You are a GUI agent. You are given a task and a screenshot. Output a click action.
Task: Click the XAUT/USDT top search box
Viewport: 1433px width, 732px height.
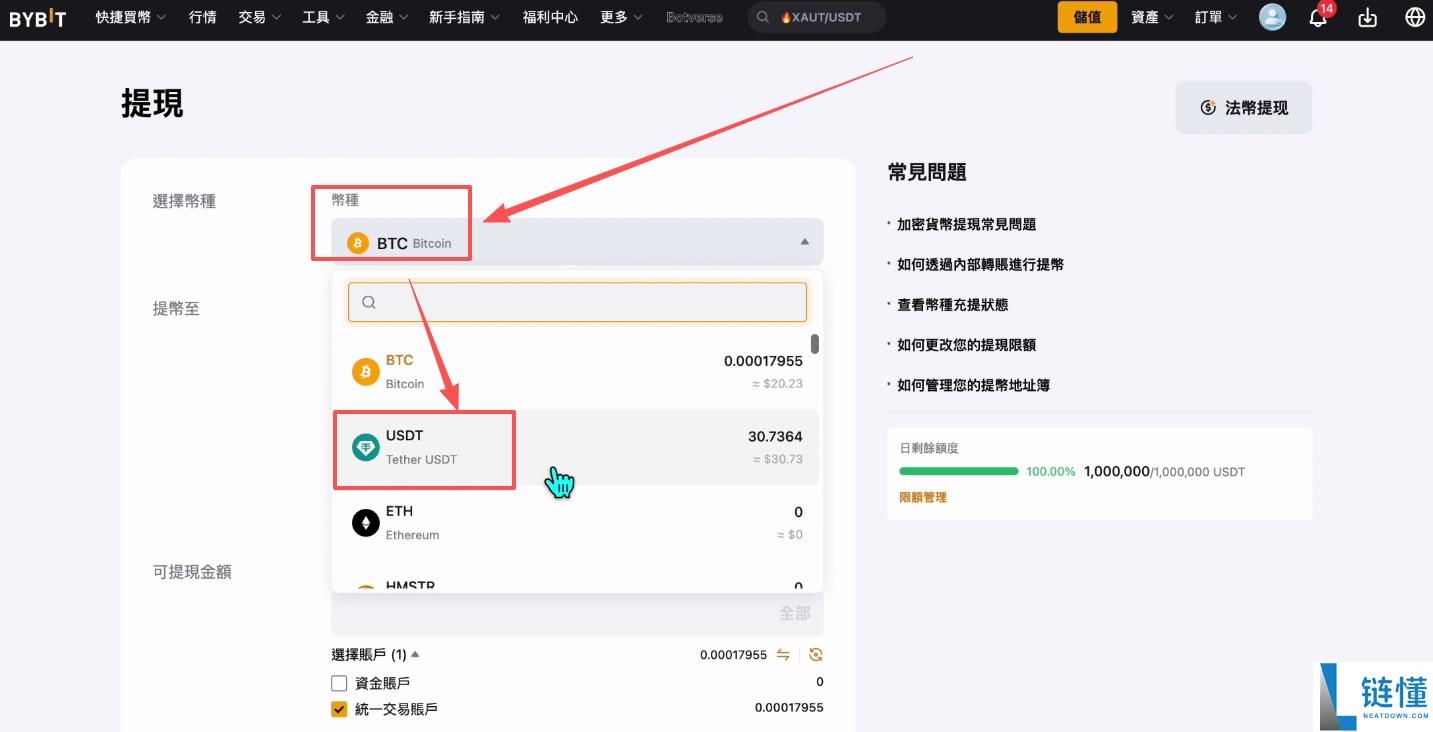click(x=816, y=17)
